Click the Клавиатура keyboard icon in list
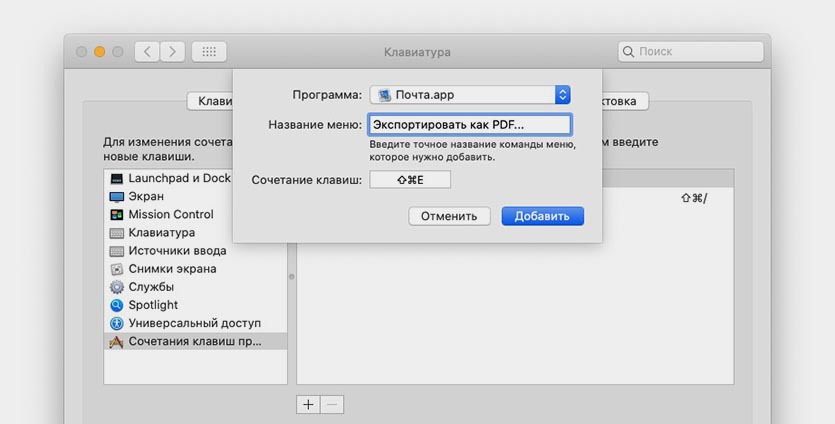Viewport: 835px width, 424px height. (117, 232)
